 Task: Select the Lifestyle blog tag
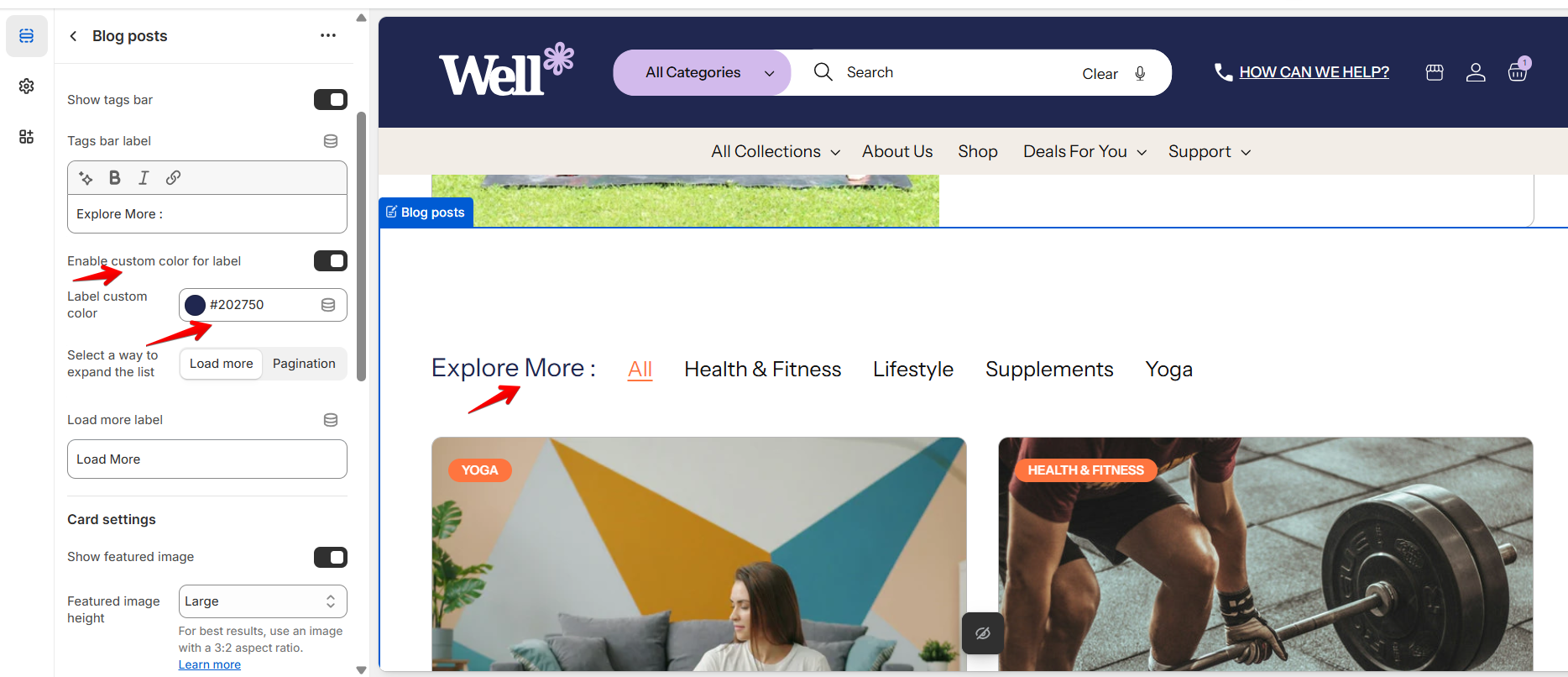[x=913, y=369]
